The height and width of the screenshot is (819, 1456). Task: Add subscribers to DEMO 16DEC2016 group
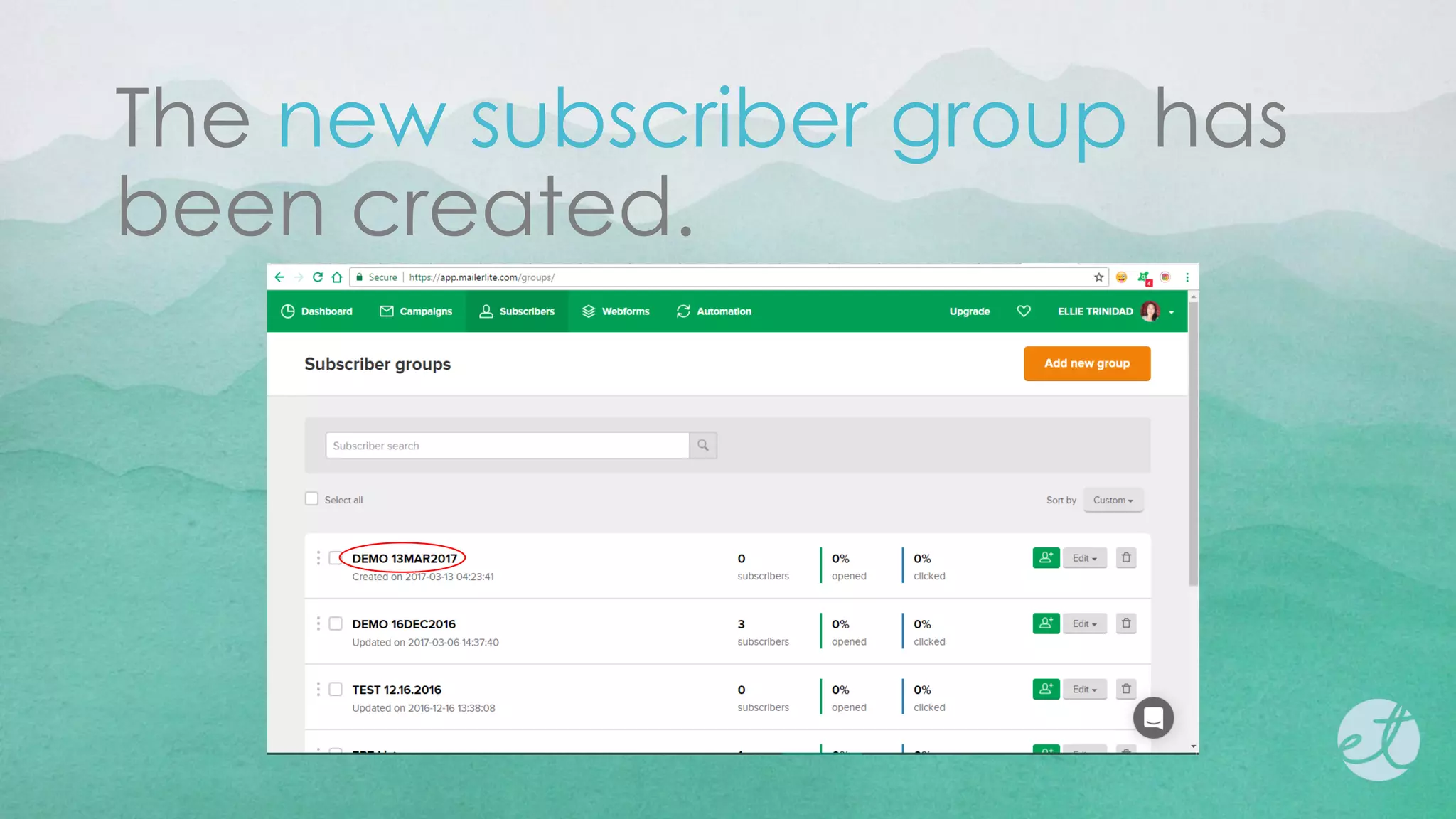click(1046, 623)
